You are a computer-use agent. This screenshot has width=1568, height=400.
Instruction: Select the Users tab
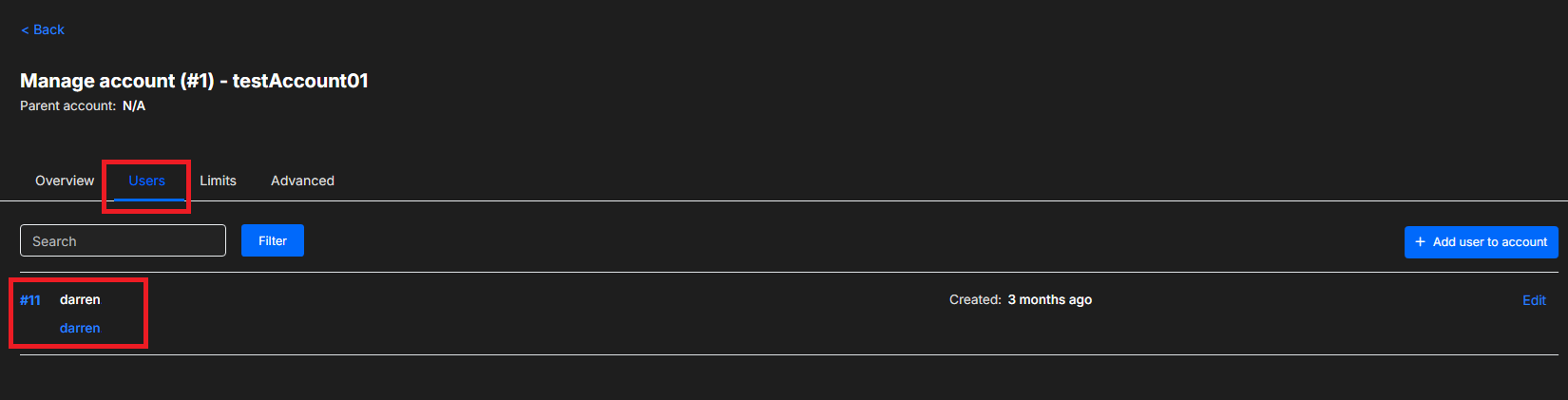pyautogui.click(x=147, y=181)
